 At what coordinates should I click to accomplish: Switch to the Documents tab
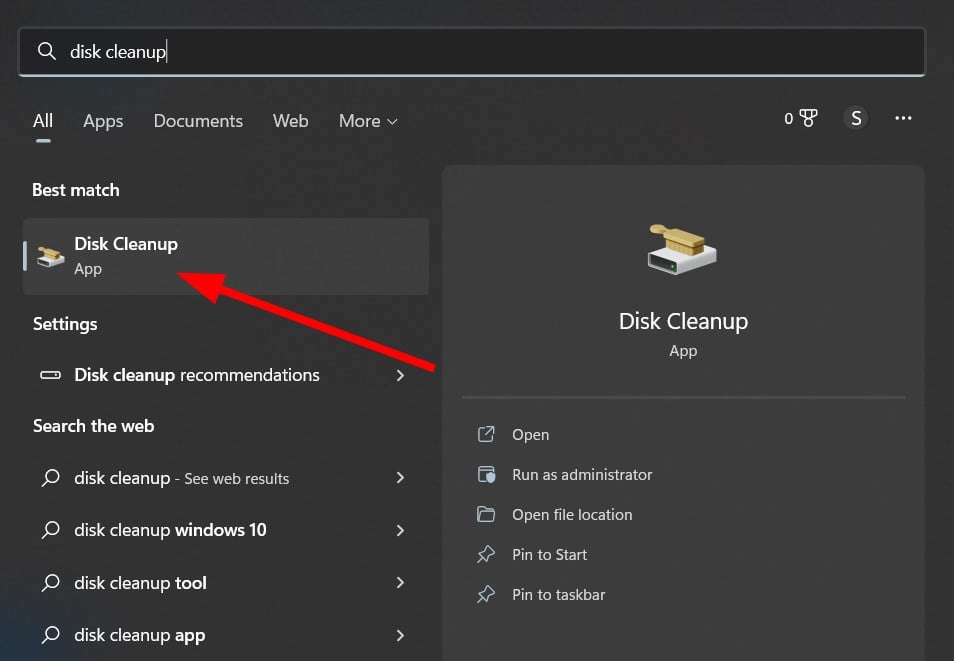(198, 121)
